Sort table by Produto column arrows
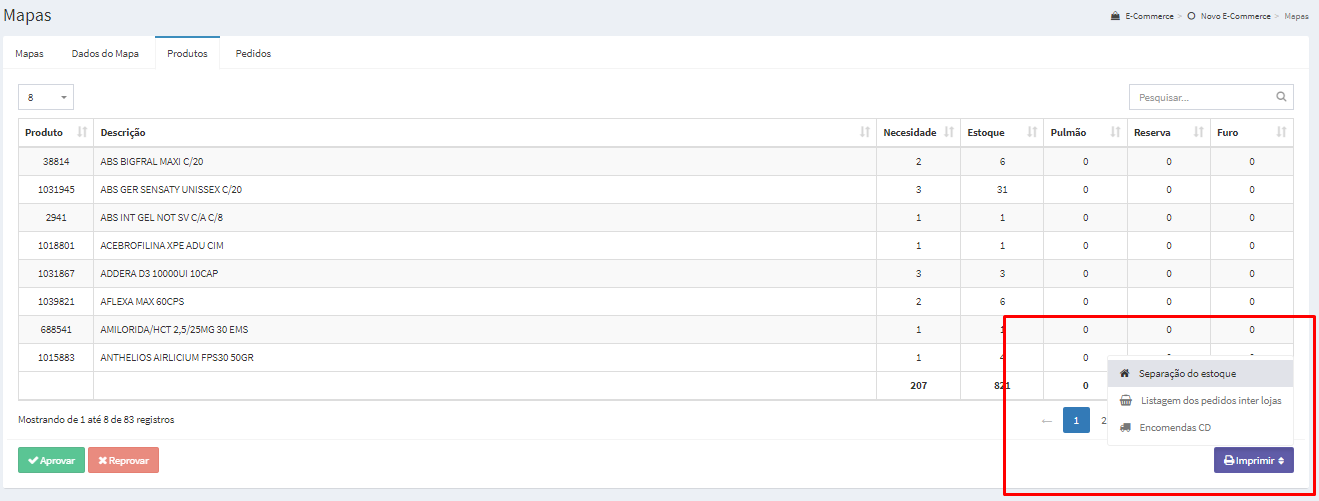The image size is (1319, 501). tap(83, 132)
